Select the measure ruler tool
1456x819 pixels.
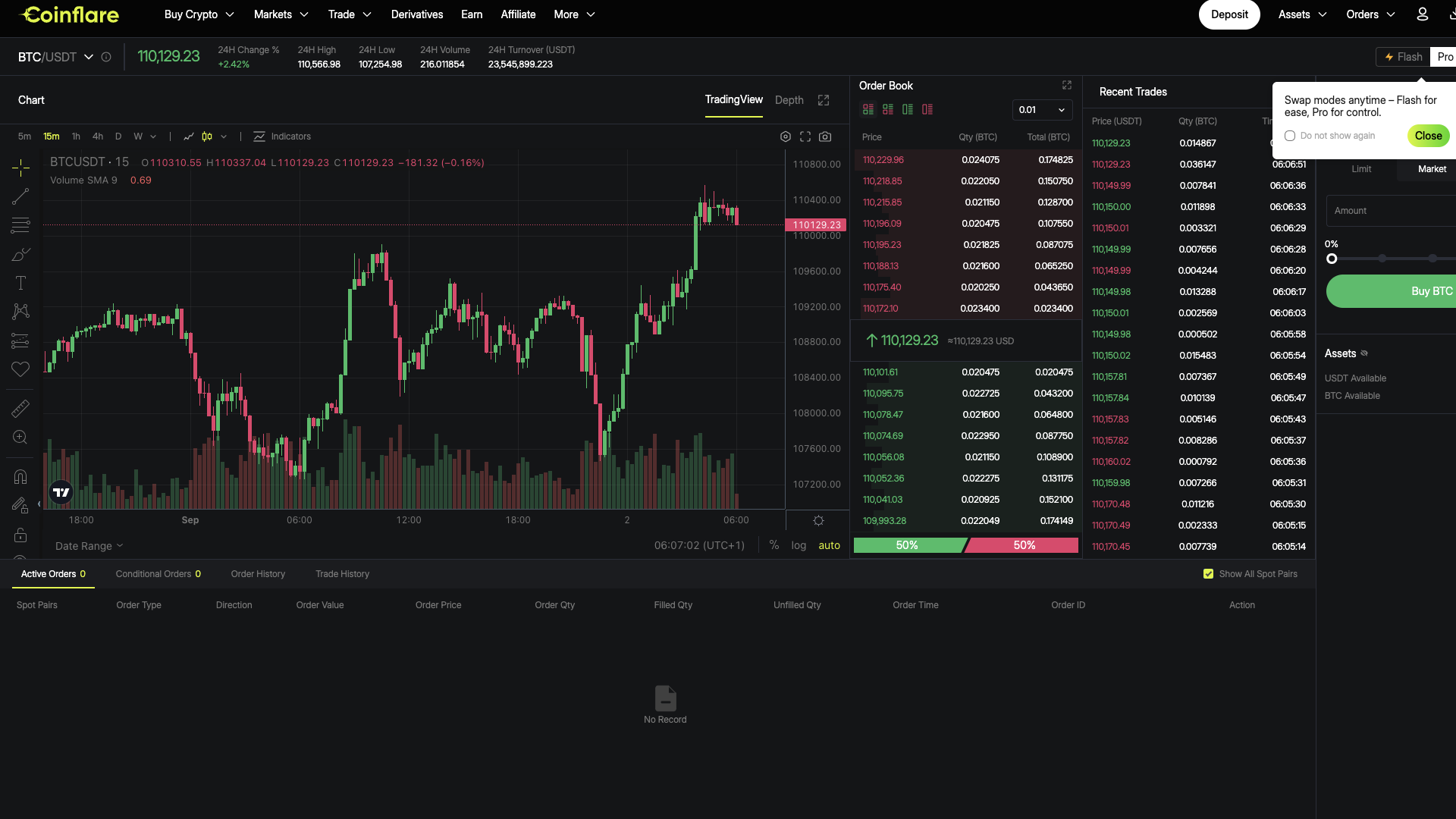click(x=20, y=408)
